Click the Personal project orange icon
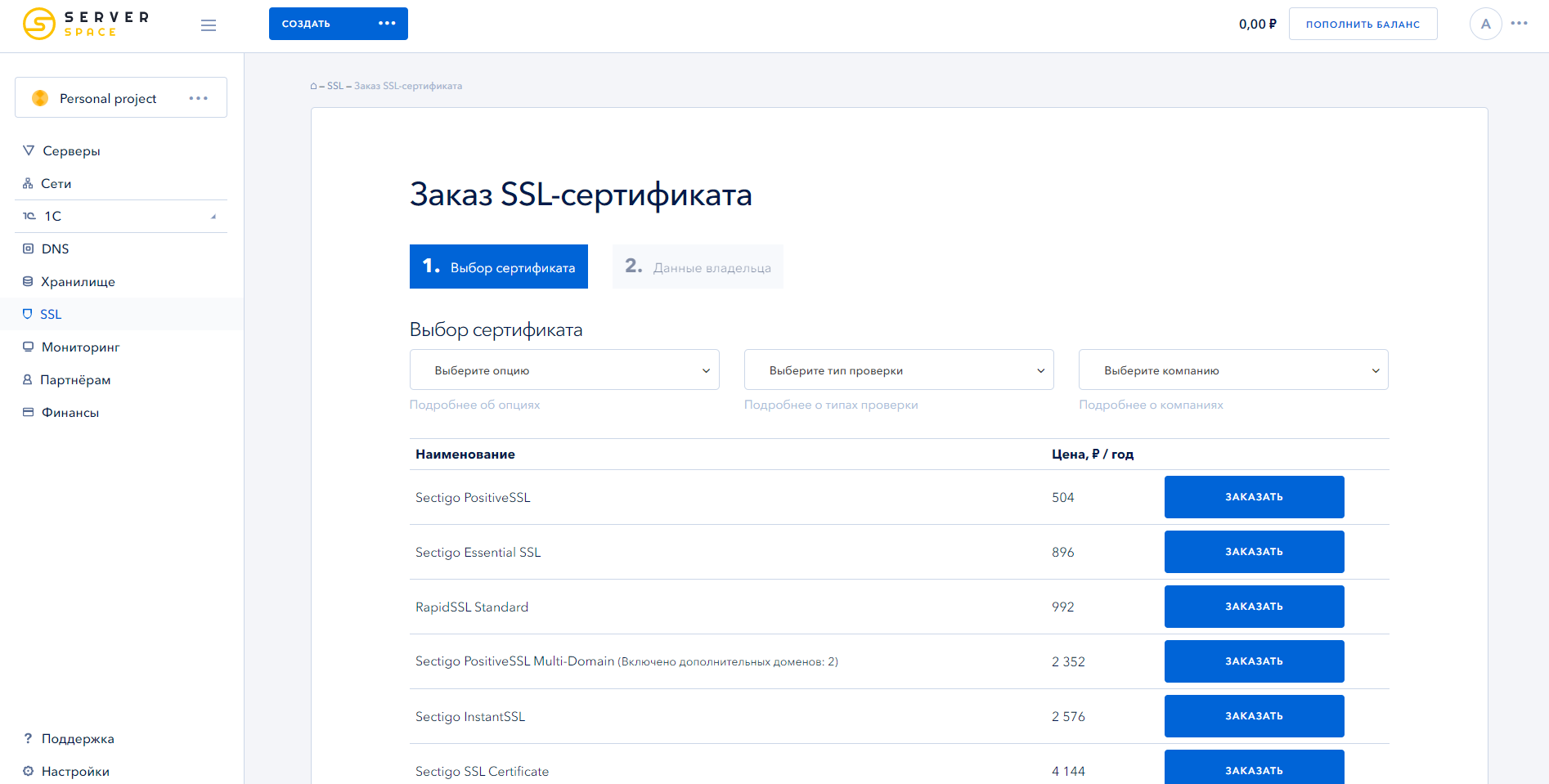The width and height of the screenshot is (1549, 784). click(40, 98)
